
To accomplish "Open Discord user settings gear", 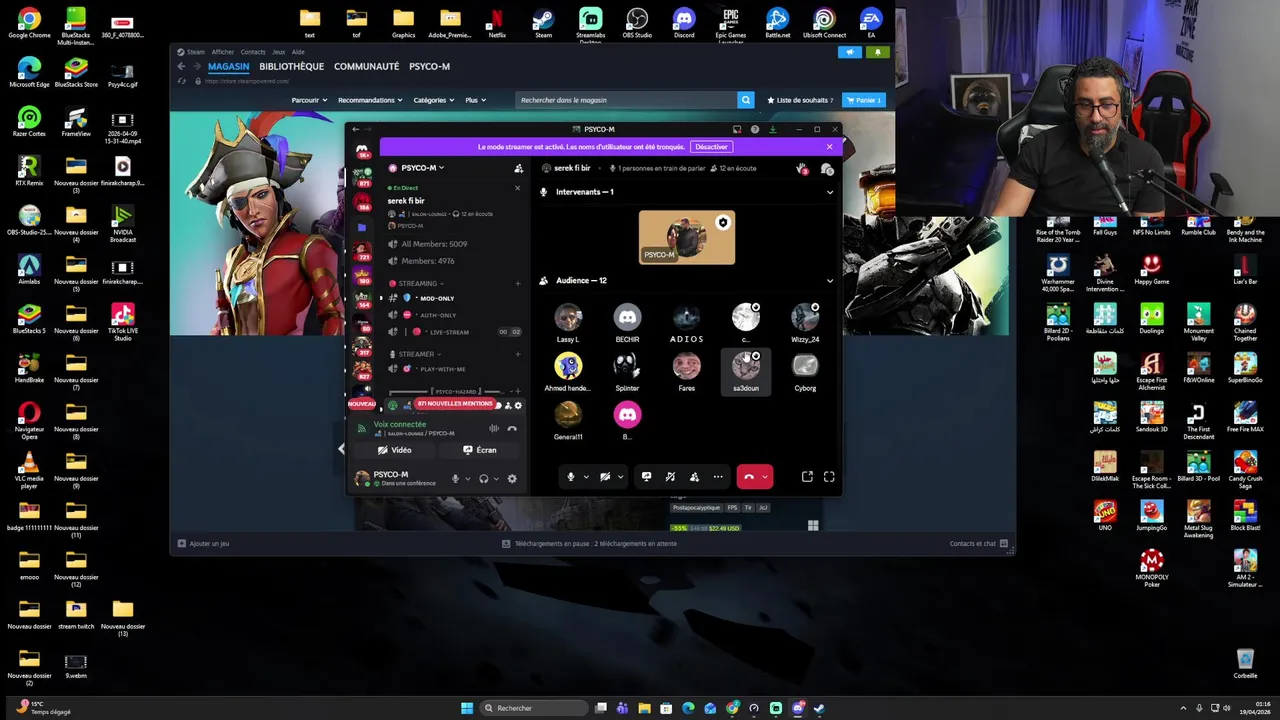I will [512, 478].
